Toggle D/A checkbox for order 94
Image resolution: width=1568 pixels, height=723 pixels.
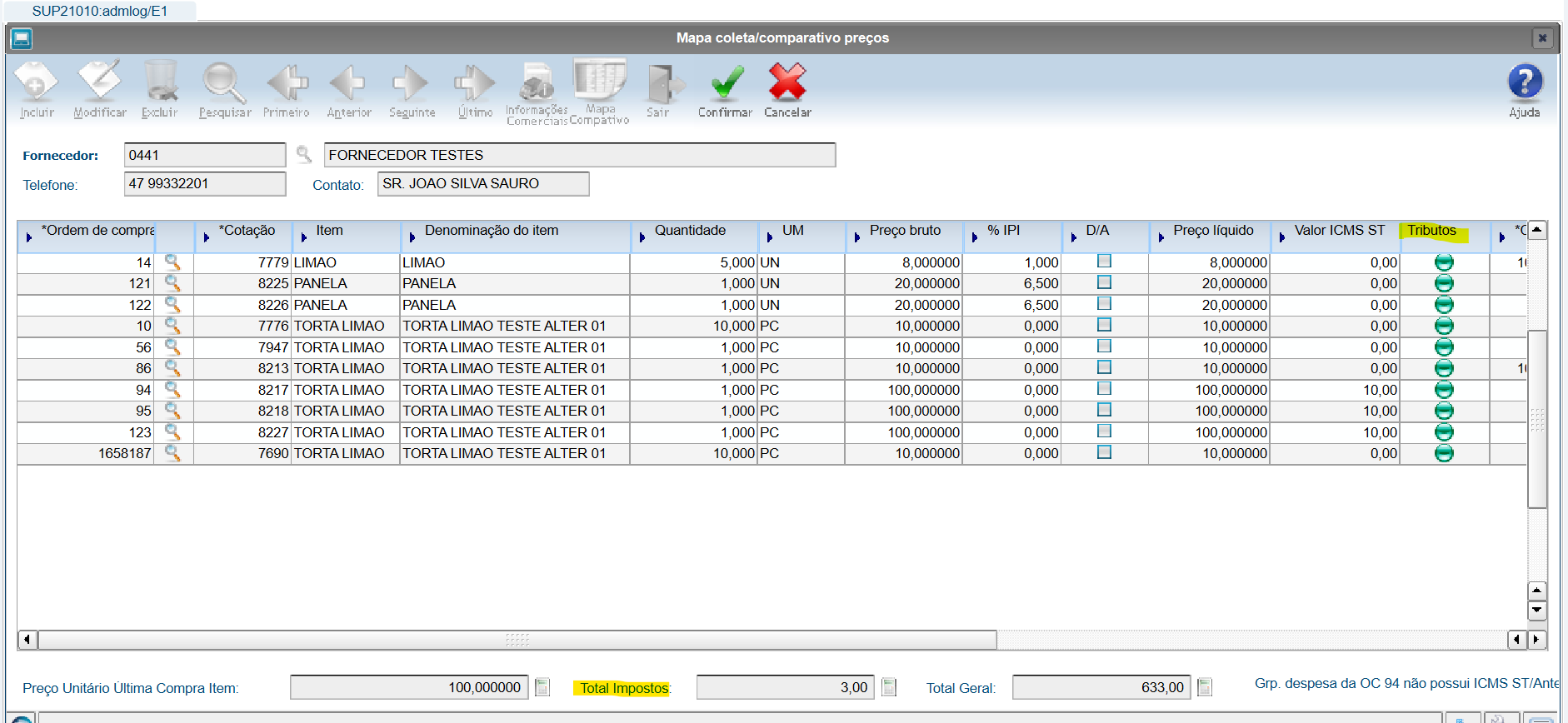[1104, 389]
